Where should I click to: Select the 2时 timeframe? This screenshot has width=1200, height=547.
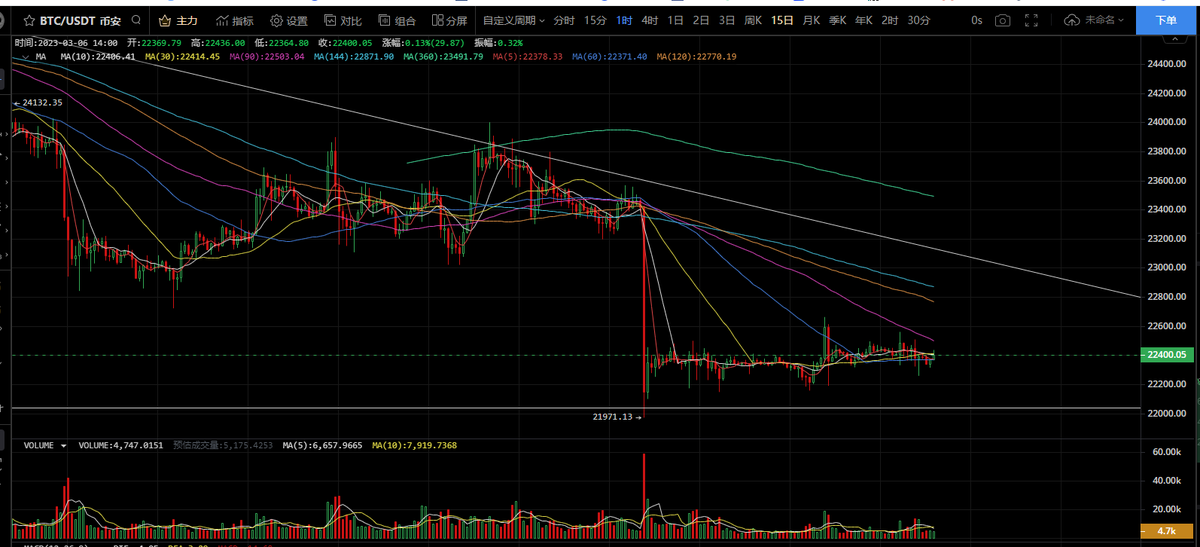click(x=890, y=20)
